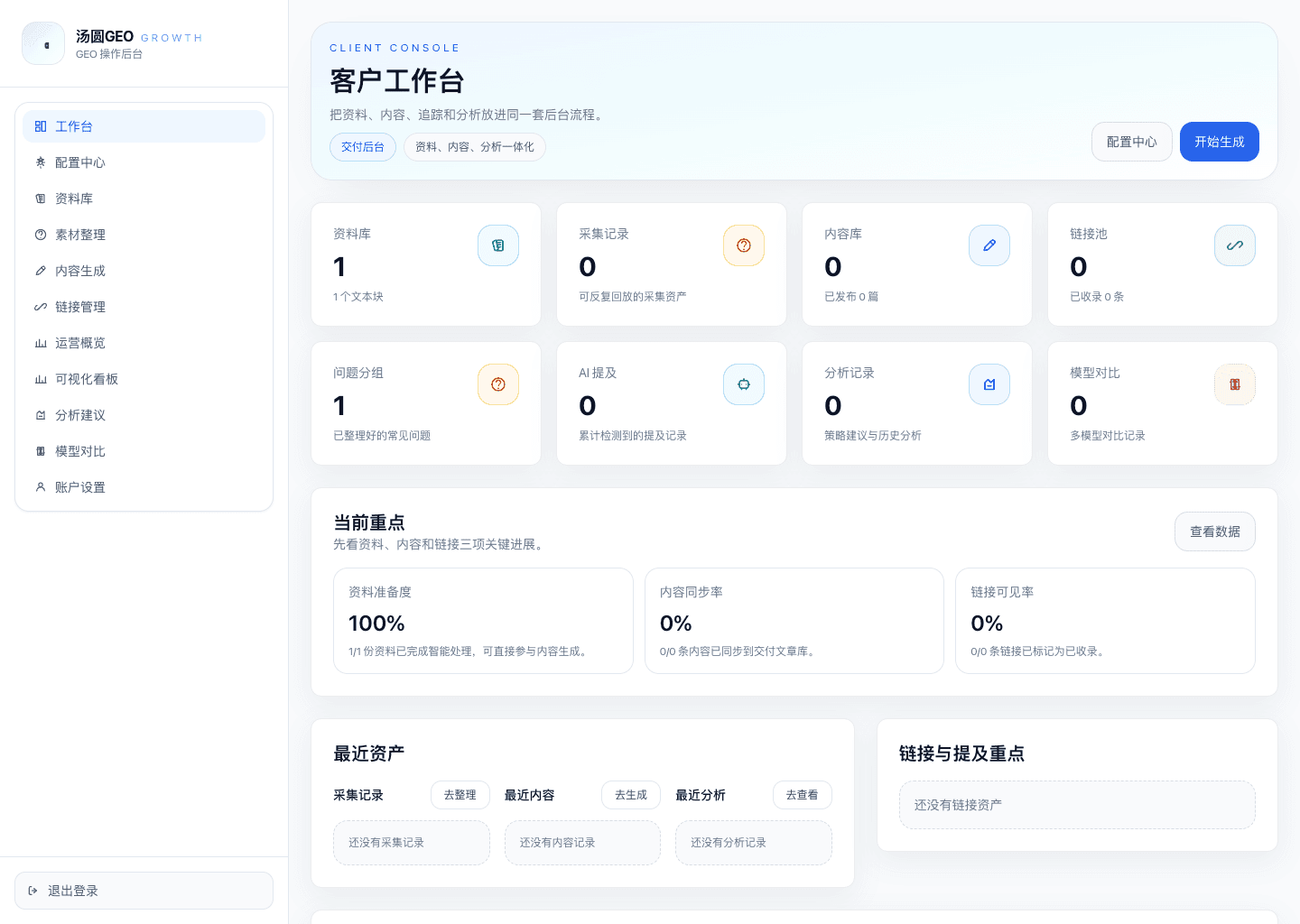Select 账户设置 in the sidebar
This screenshot has width=1300, height=924.
[x=79, y=487]
